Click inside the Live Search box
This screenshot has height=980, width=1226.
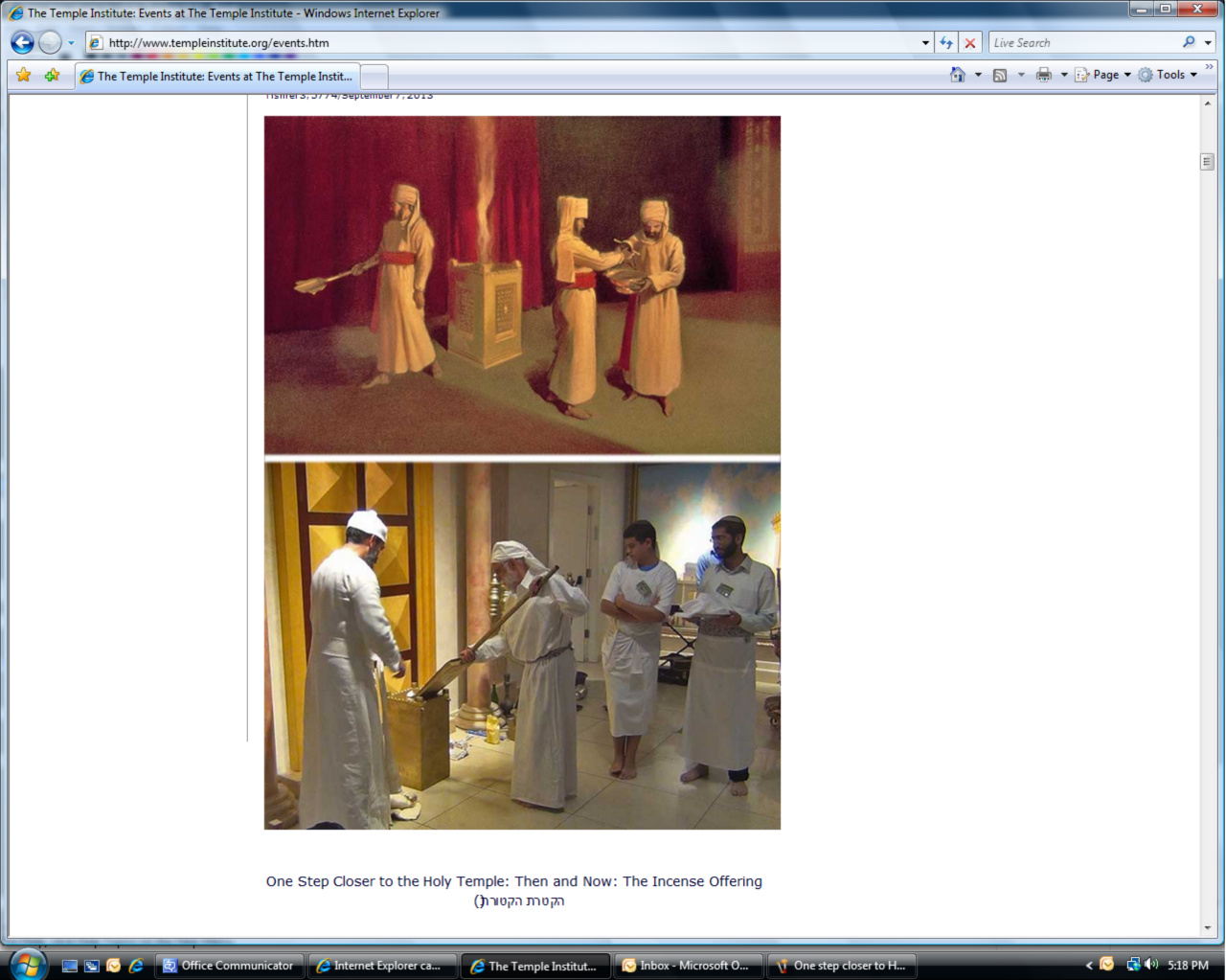click(x=1084, y=43)
